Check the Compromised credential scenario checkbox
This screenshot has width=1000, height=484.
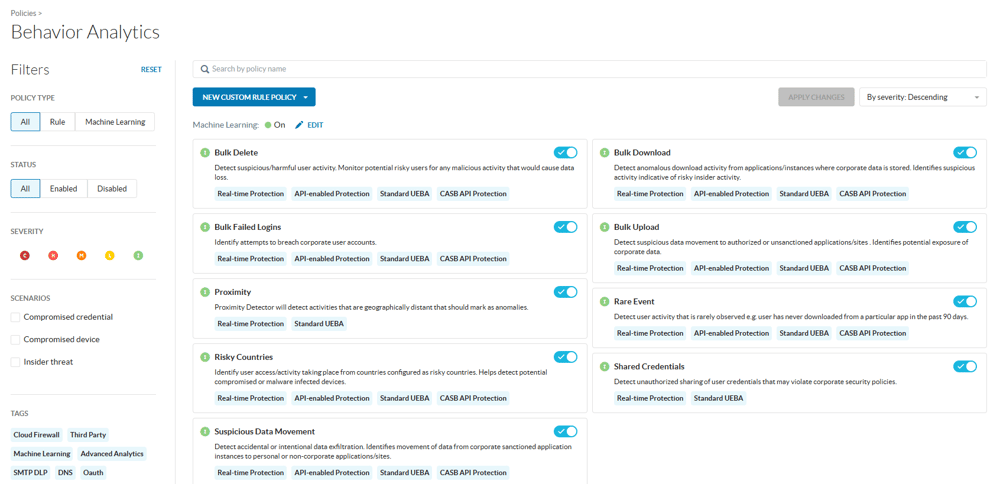pos(16,317)
